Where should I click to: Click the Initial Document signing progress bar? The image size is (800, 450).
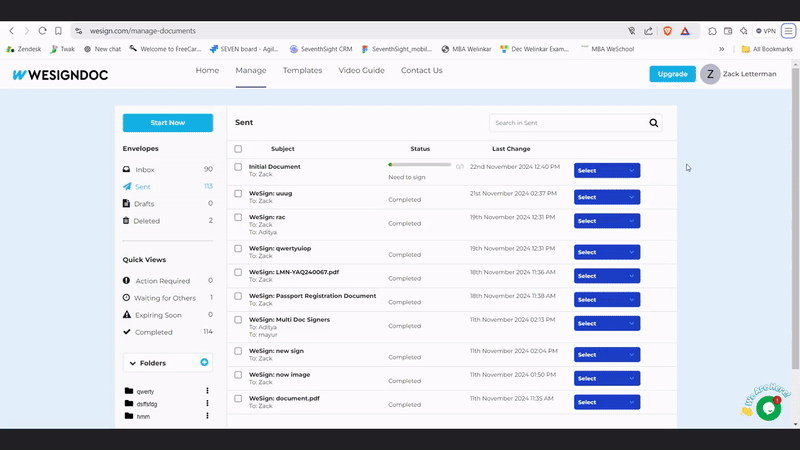tap(419, 165)
